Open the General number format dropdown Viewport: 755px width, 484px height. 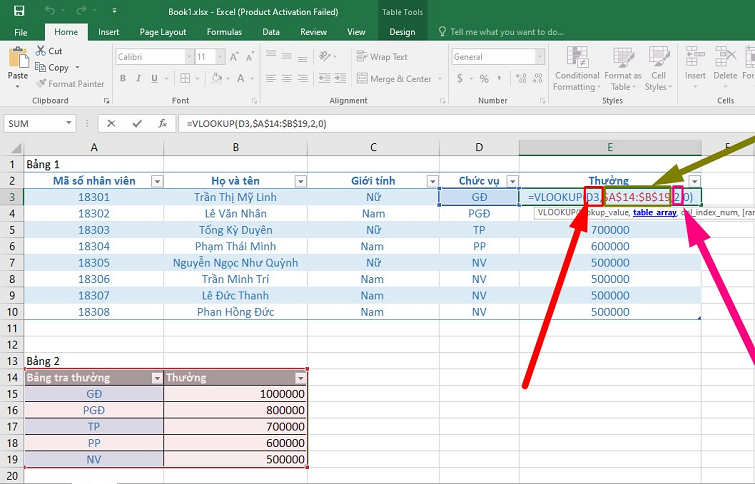tap(540, 57)
